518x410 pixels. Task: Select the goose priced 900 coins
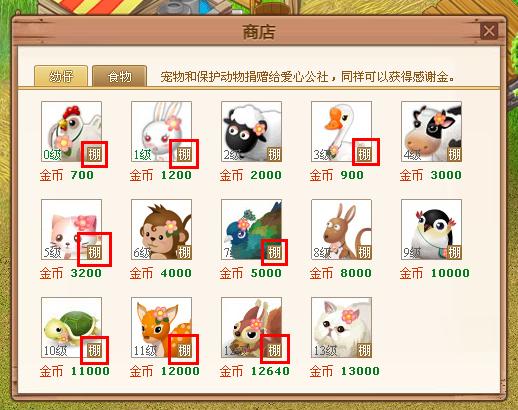[x=341, y=132]
